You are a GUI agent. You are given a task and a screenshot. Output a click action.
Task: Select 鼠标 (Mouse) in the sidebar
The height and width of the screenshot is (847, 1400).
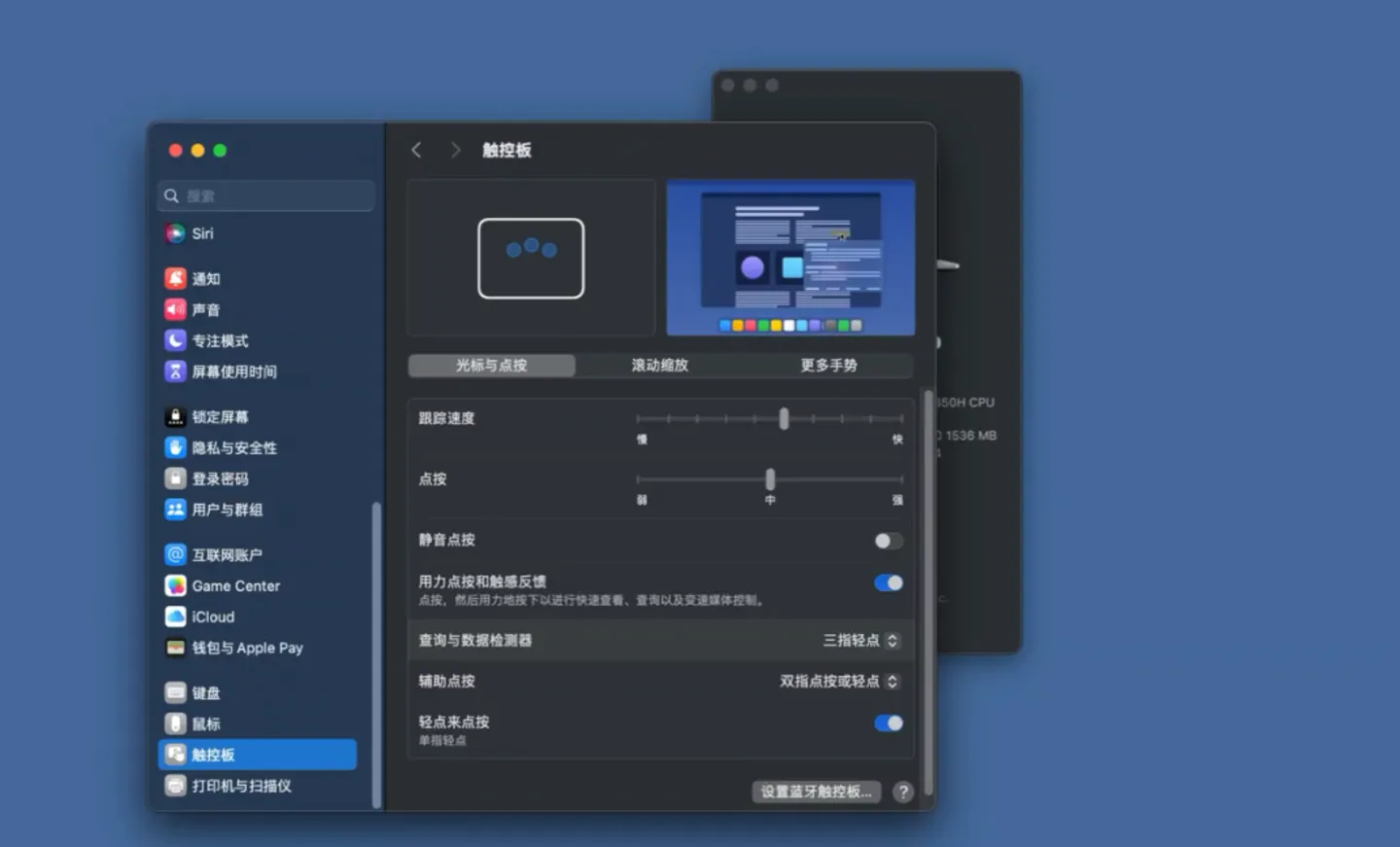pos(204,723)
